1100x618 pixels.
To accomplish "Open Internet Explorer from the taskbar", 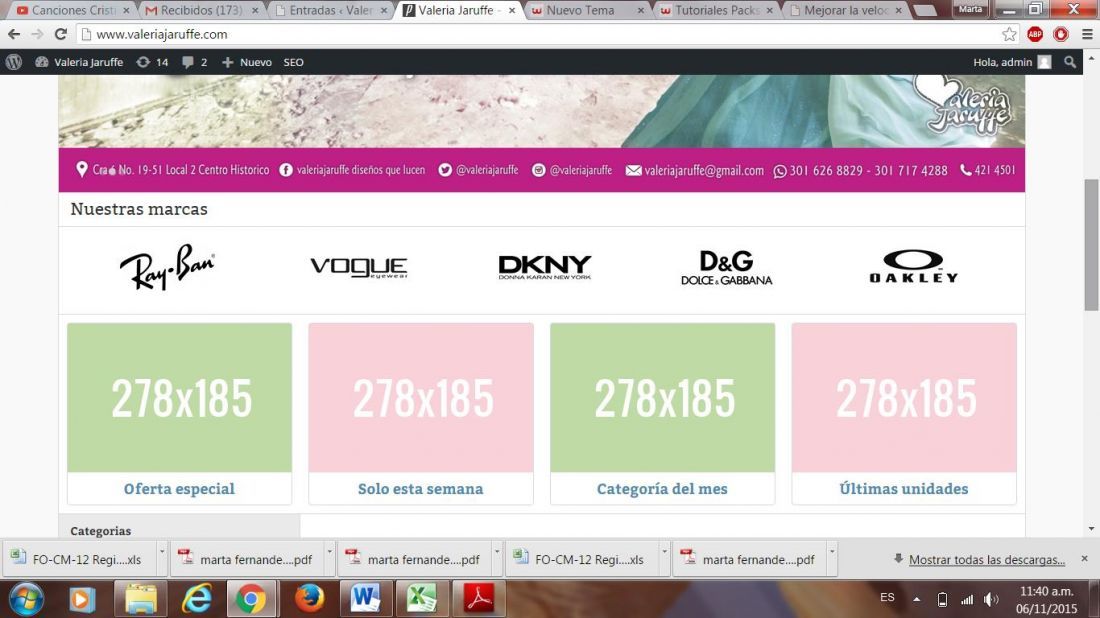I will [x=196, y=599].
